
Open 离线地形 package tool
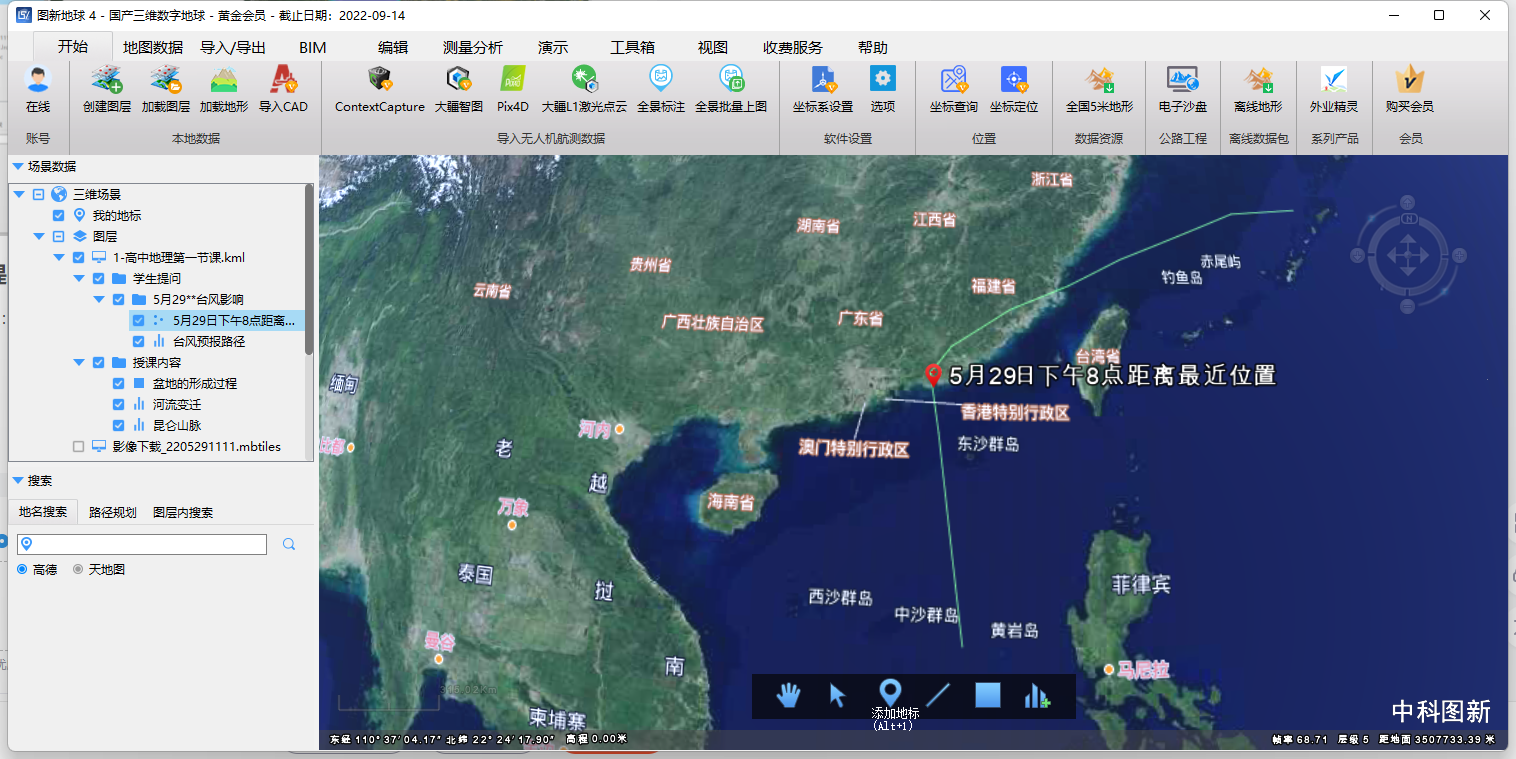click(x=1258, y=80)
